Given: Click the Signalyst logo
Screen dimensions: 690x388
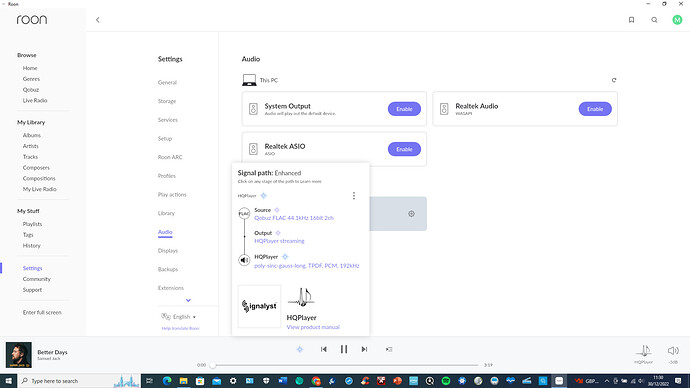Looking at the screenshot, I should tap(259, 306).
